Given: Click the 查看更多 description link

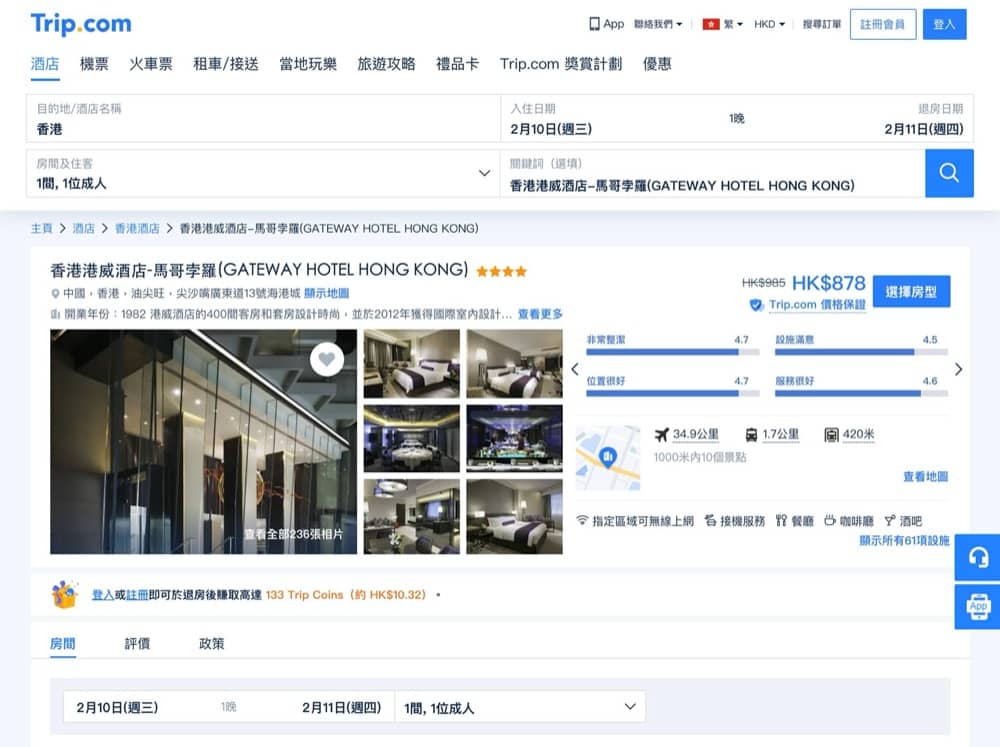Looking at the screenshot, I should point(540,314).
